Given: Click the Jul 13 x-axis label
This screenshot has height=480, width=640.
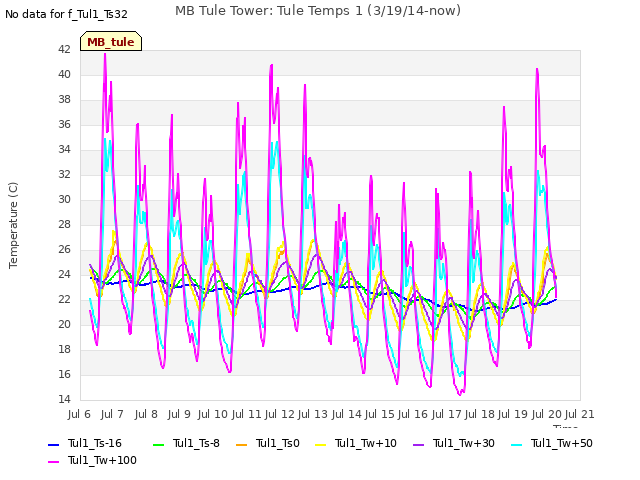Looking at the screenshot, I should coord(313,414).
